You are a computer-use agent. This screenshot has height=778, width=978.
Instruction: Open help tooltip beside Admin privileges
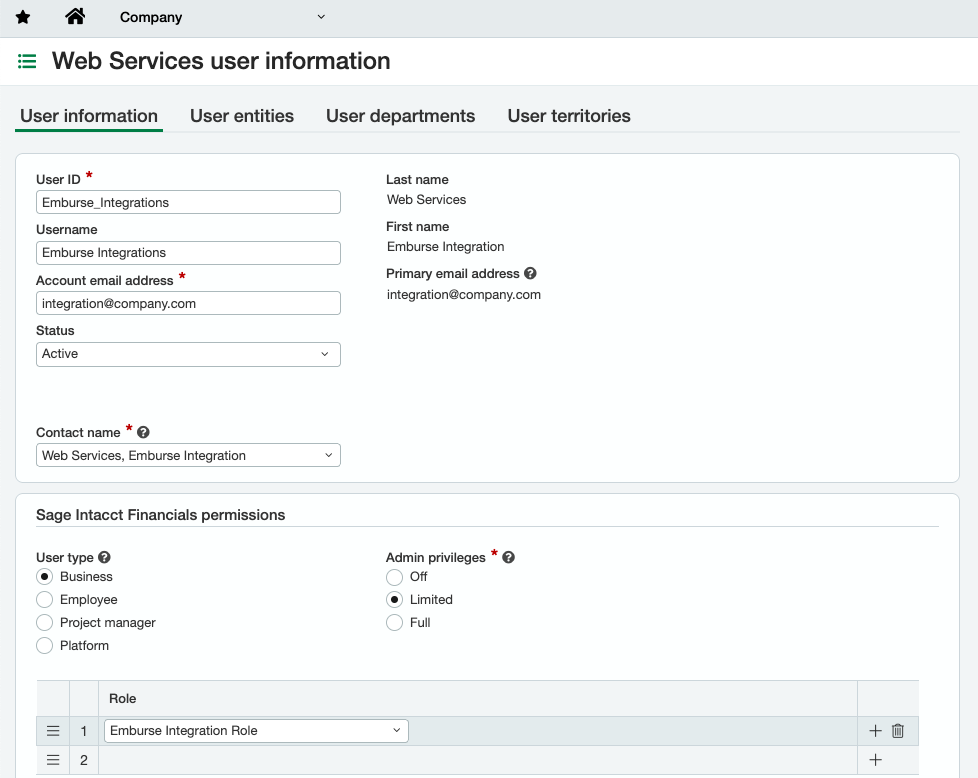508,557
